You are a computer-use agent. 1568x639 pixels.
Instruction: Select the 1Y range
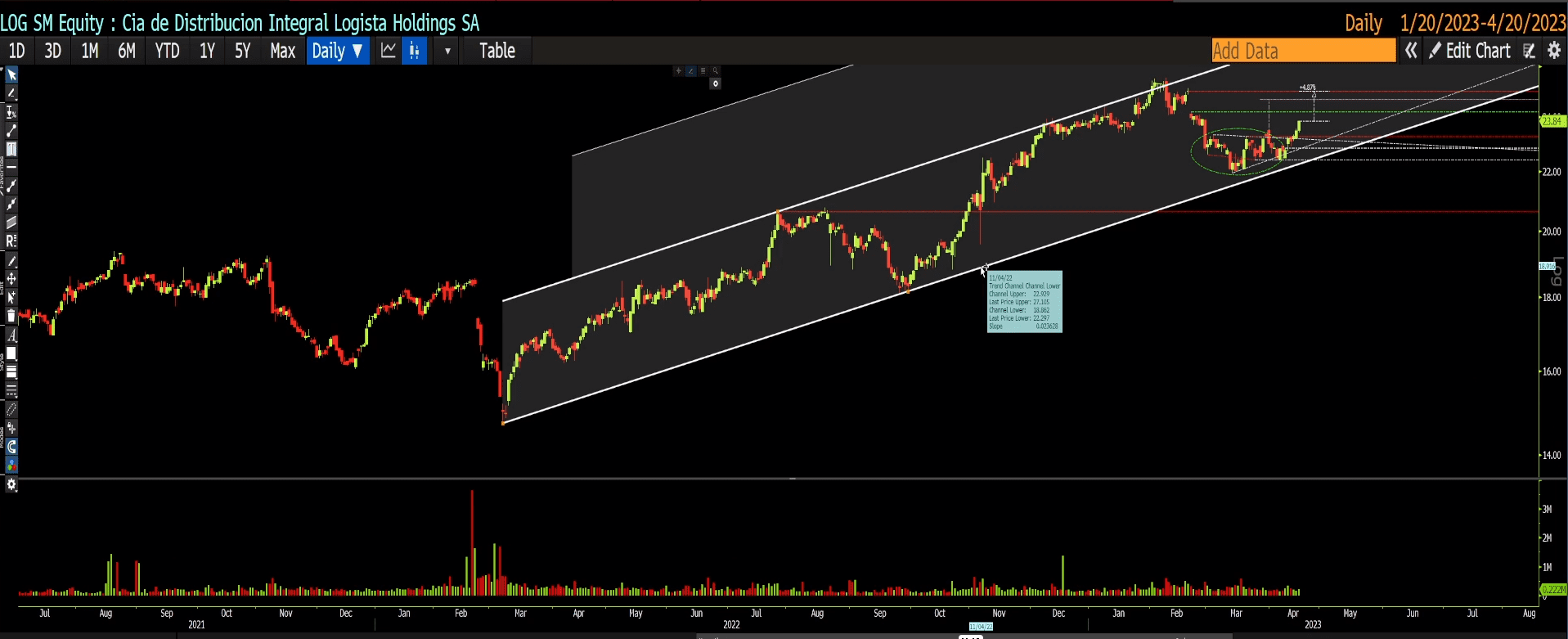207,51
